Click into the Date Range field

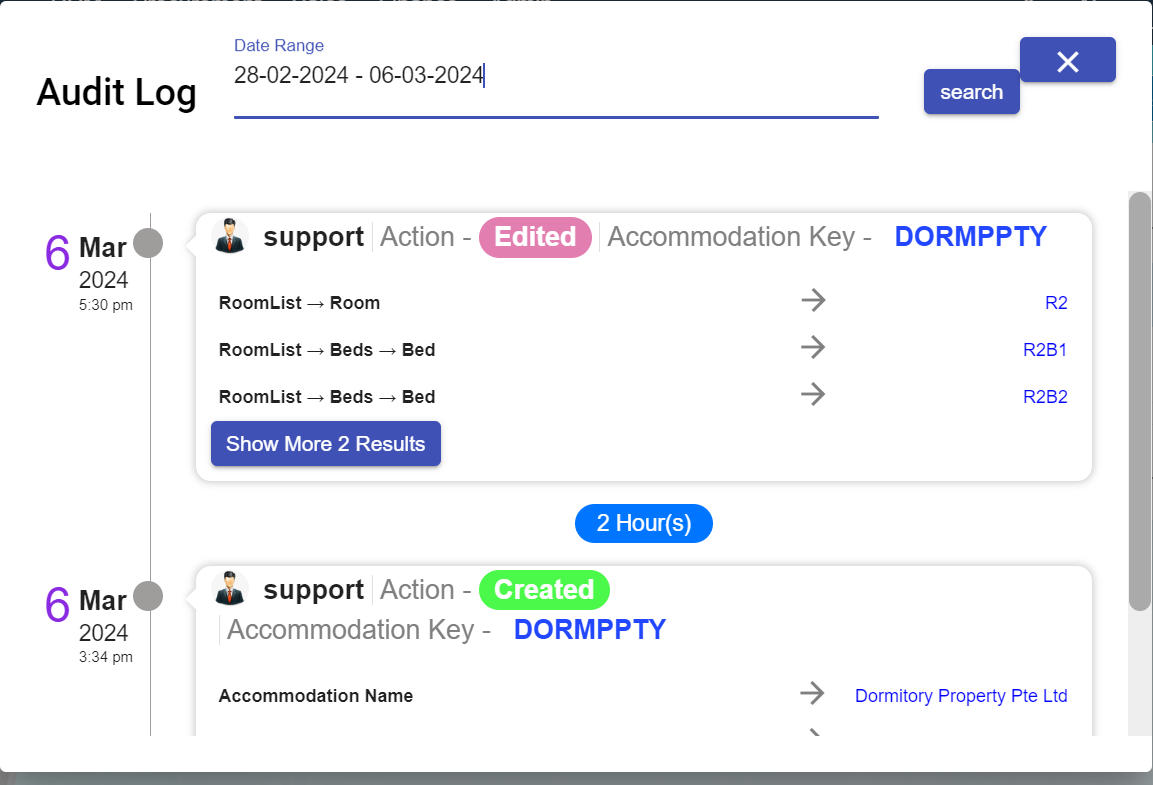(555, 76)
